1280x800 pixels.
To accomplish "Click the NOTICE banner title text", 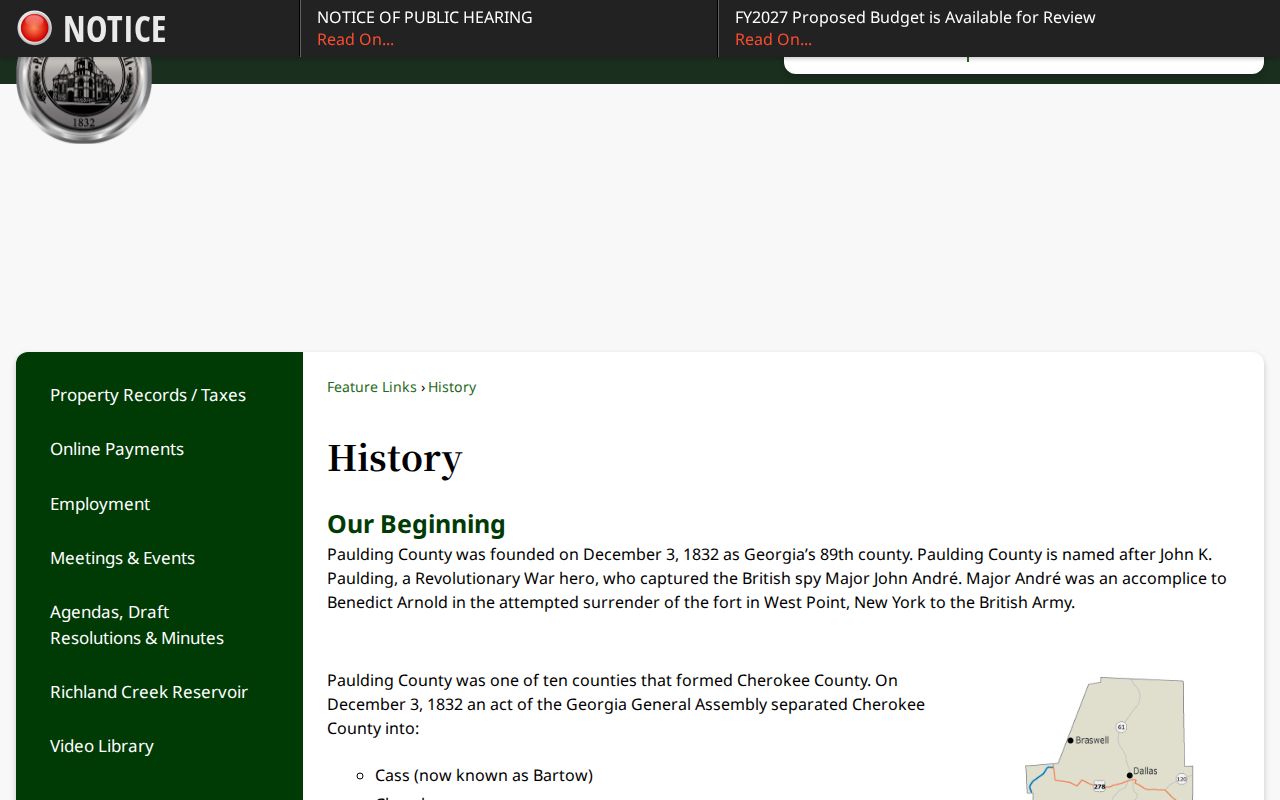I will click(114, 29).
